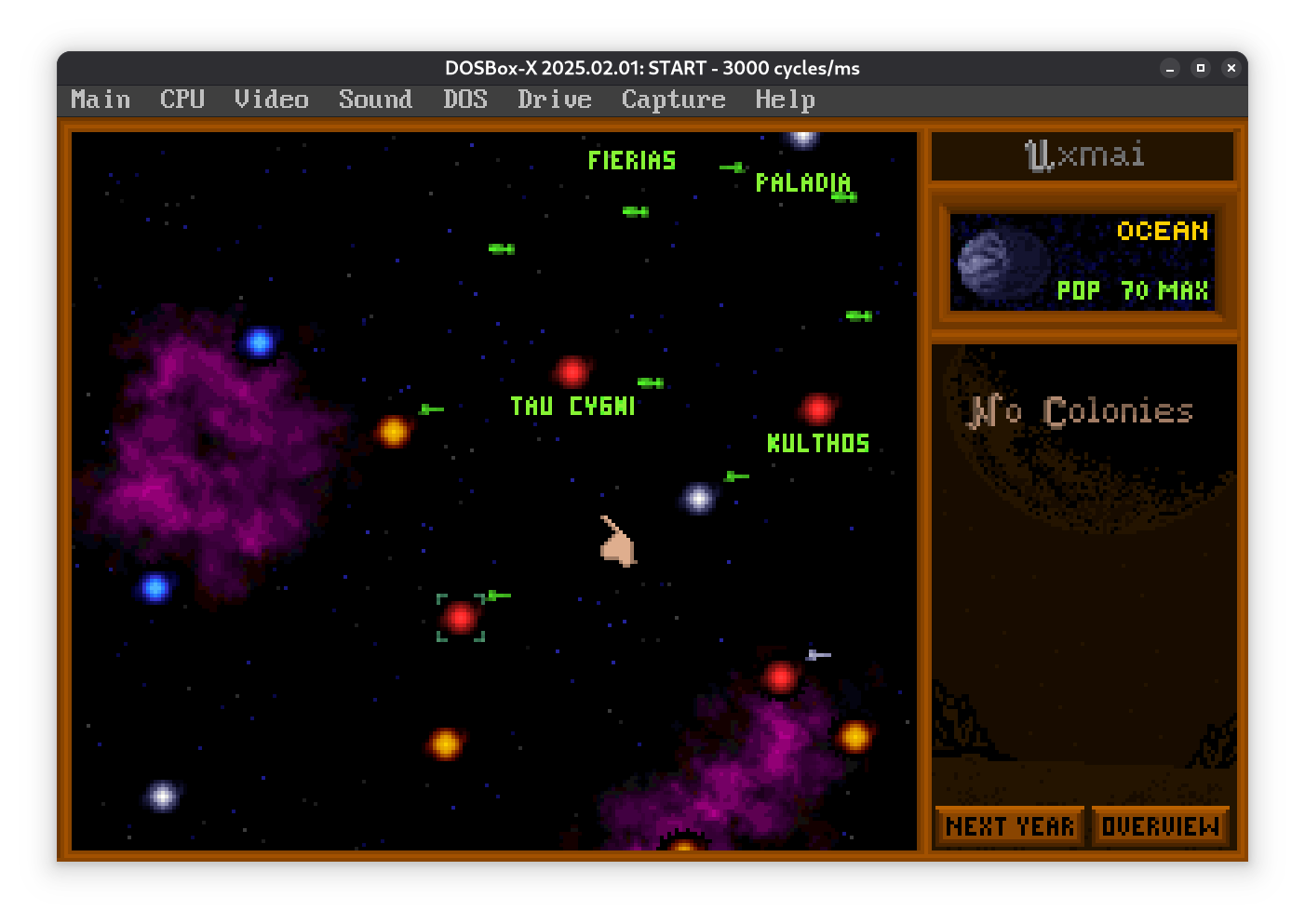The width and height of the screenshot is (1305, 924).
Task: Select the blue star atop the left nebula
Action: coord(259,342)
